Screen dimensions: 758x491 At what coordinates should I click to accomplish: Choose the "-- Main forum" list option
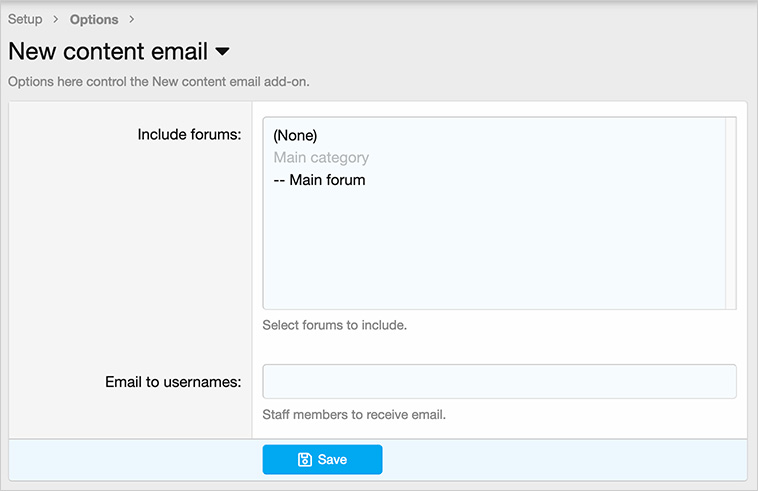click(x=319, y=180)
